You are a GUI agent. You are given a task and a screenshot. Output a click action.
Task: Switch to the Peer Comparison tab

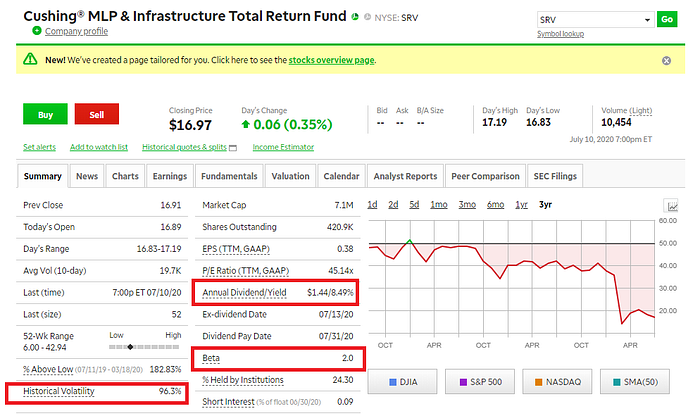(485, 176)
